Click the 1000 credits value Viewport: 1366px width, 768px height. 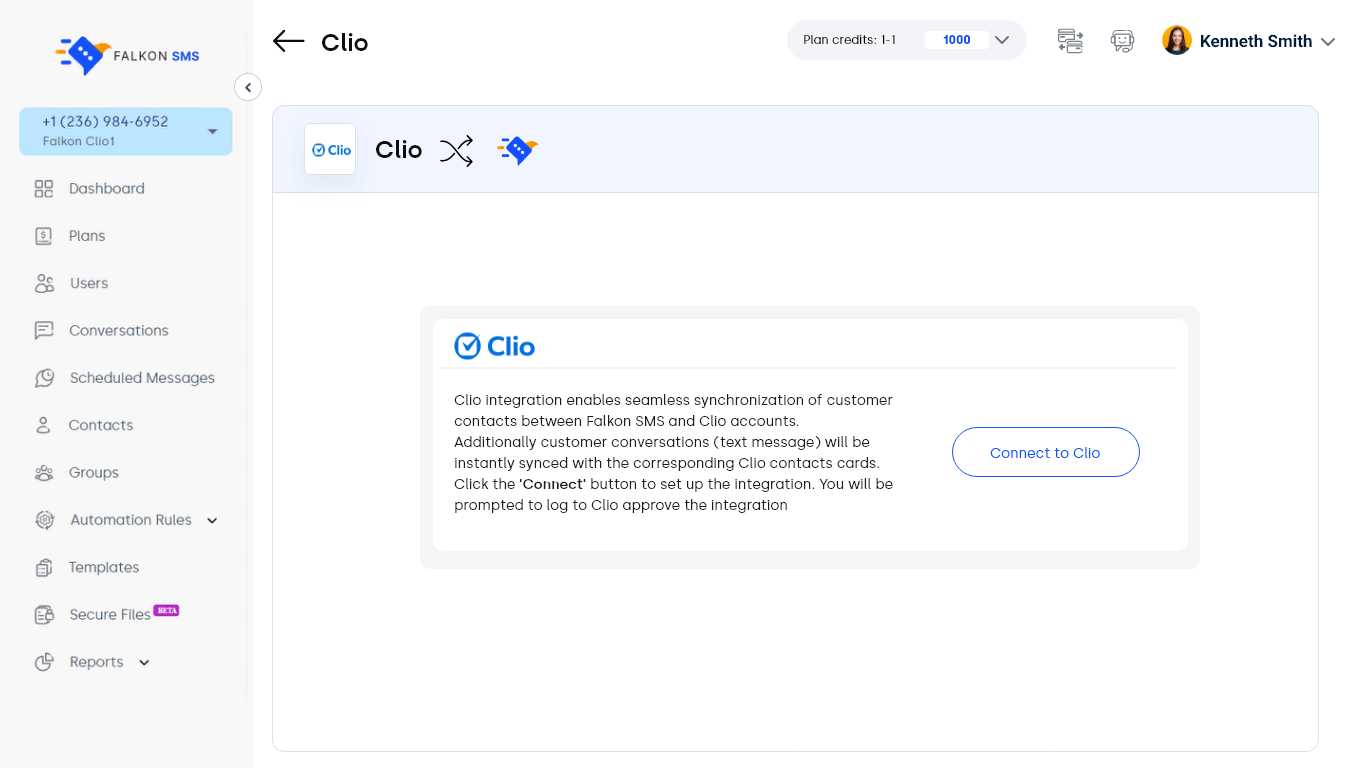[957, 40]
